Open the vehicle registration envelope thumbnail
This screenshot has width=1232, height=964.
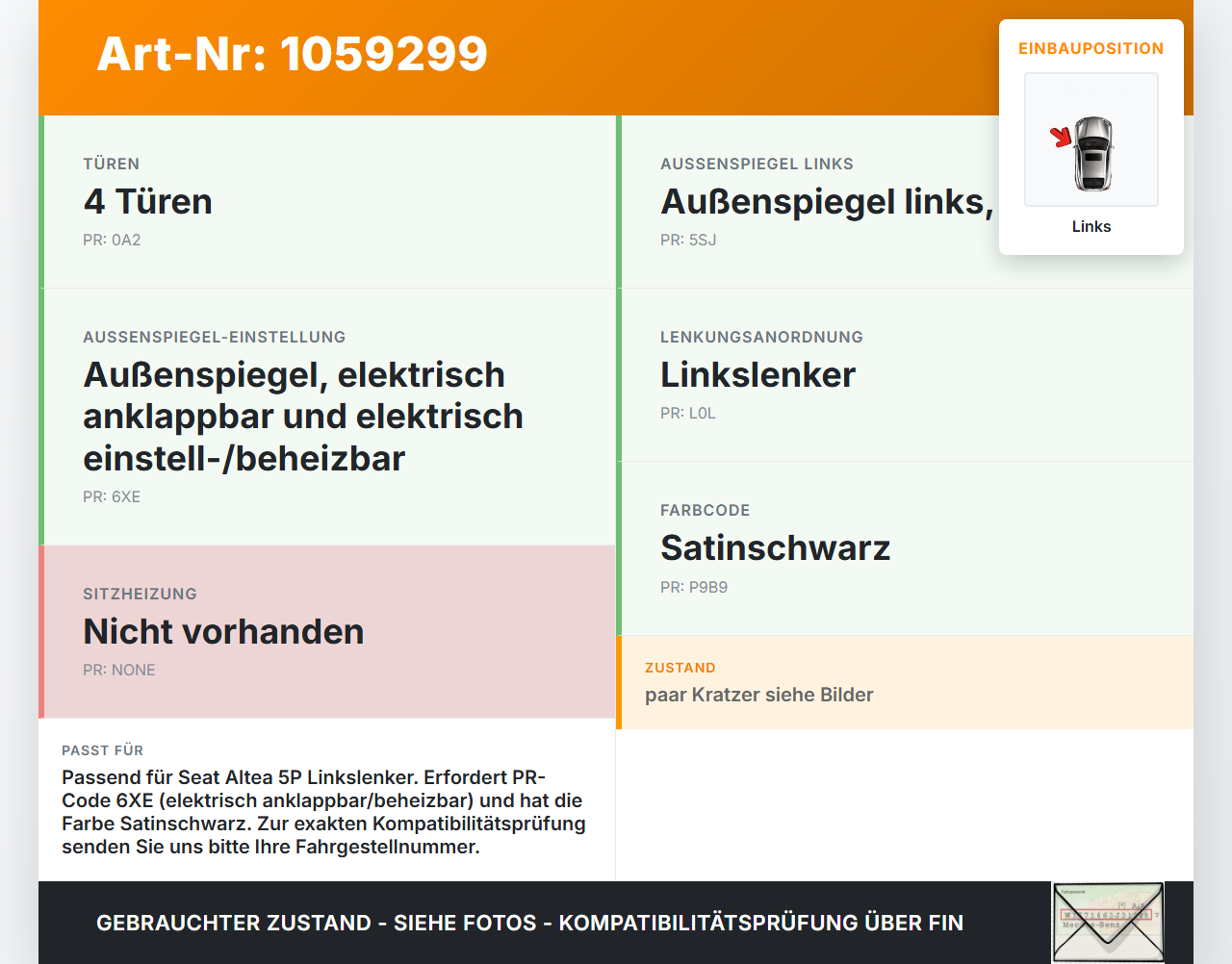click(1108, 922)
